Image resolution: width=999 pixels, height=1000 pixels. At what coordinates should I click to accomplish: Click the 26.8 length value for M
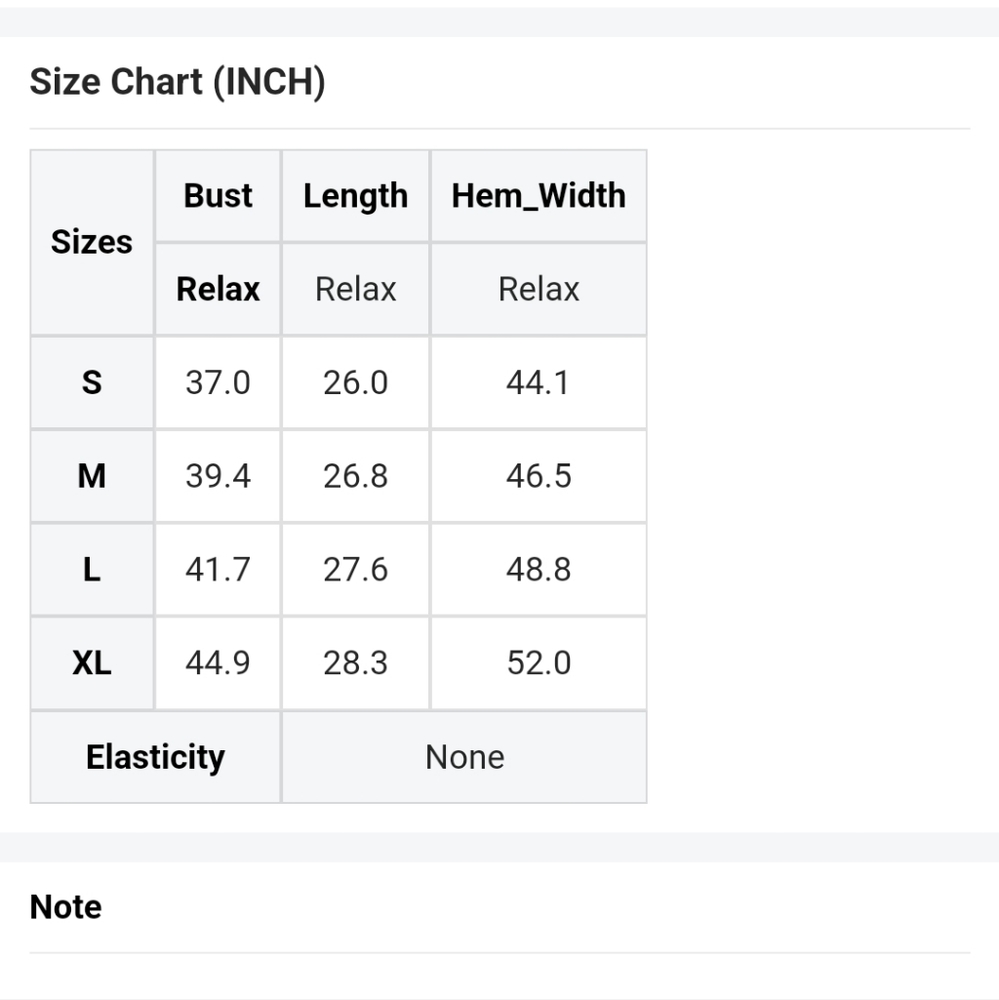tap(355, 476)
